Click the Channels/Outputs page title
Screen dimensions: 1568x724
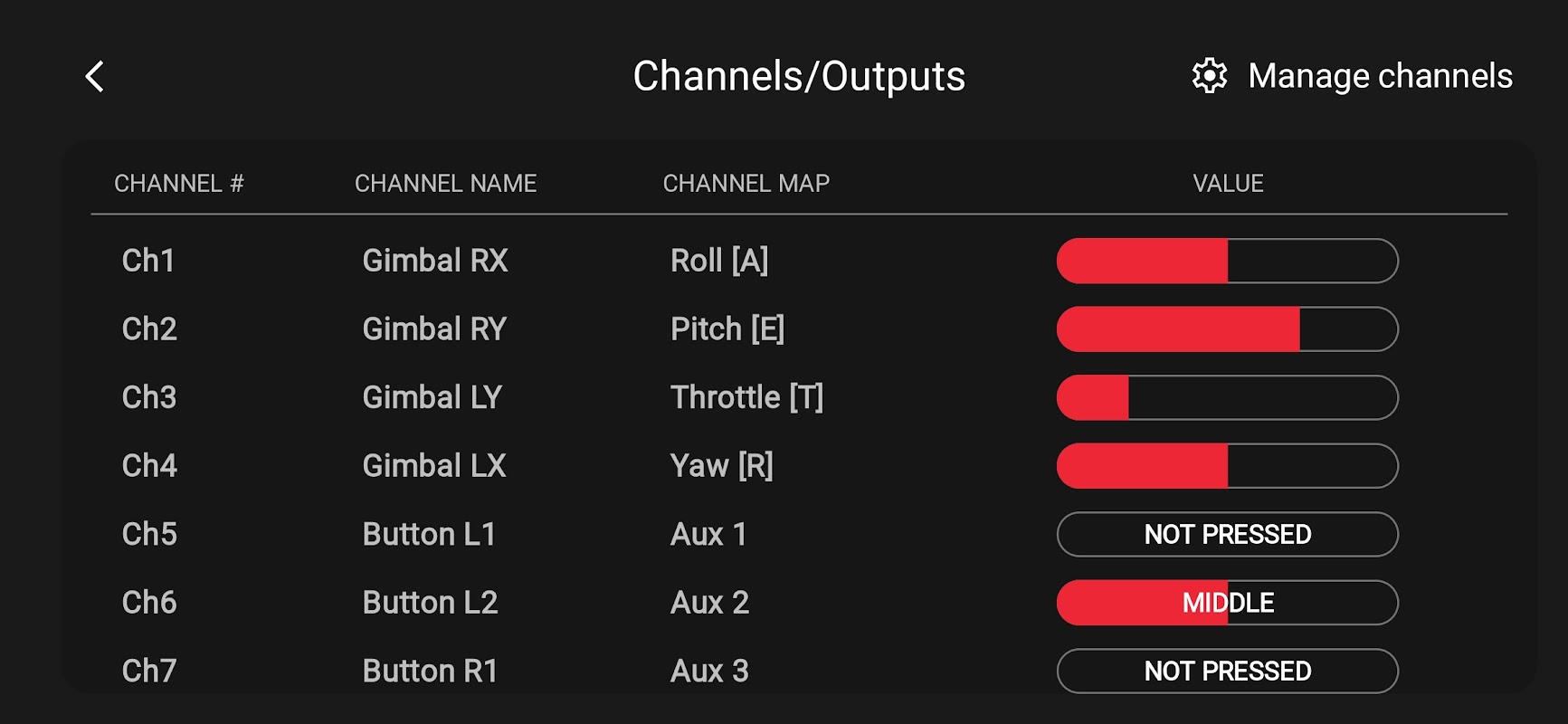[x=799, y=76]
